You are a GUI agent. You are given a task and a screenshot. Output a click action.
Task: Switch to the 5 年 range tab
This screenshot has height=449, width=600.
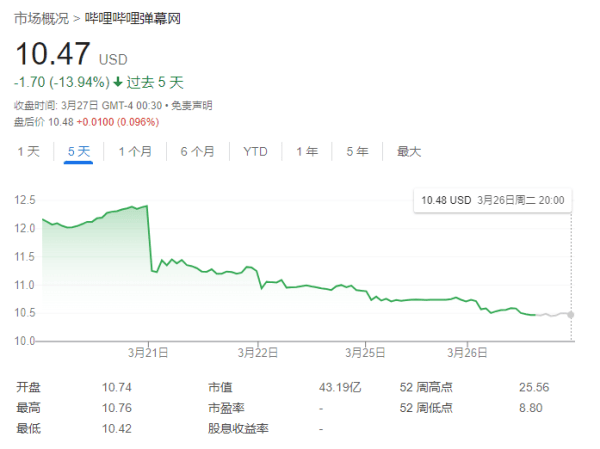click(357, 152)
